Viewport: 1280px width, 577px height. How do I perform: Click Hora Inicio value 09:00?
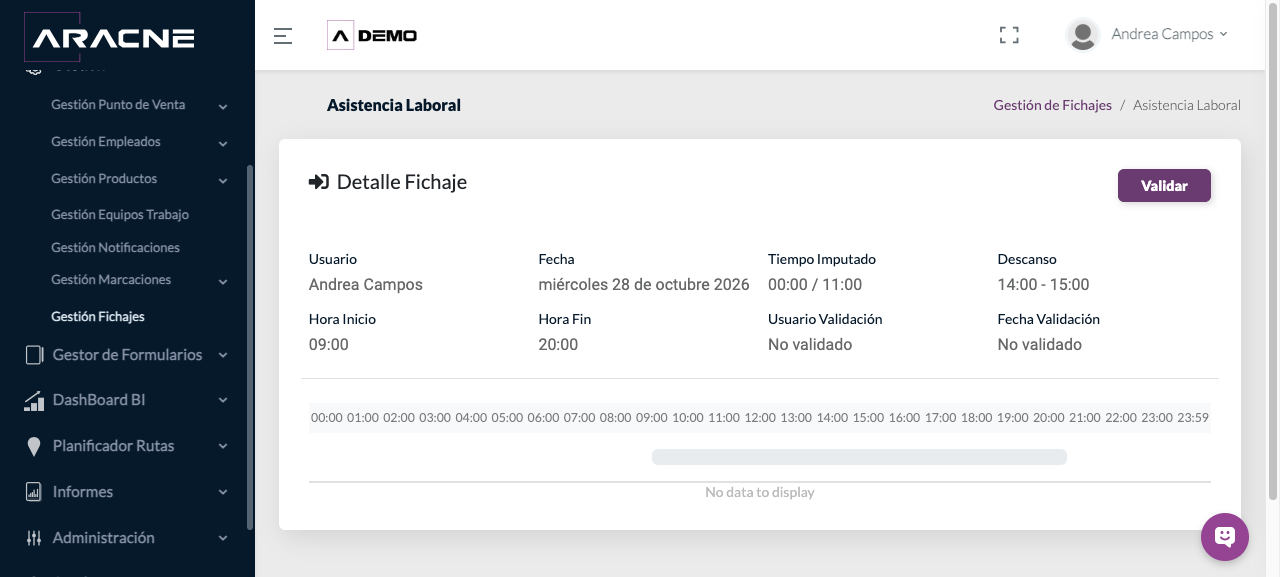point(329,345)
